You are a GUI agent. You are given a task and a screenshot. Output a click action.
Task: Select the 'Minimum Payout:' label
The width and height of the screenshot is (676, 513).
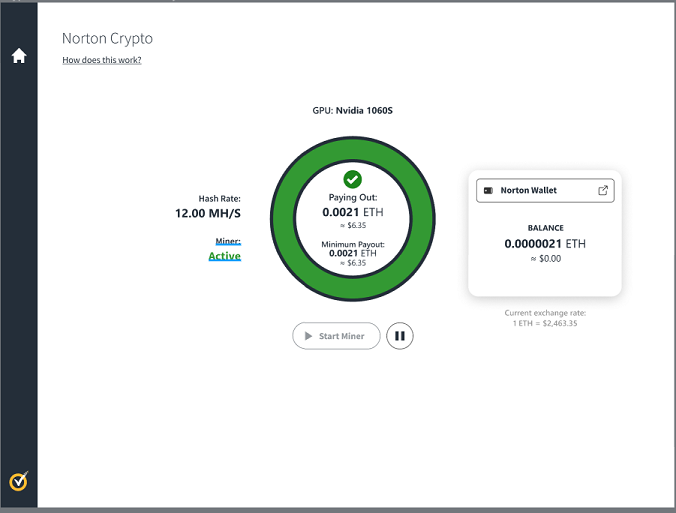tap(353, 244)
